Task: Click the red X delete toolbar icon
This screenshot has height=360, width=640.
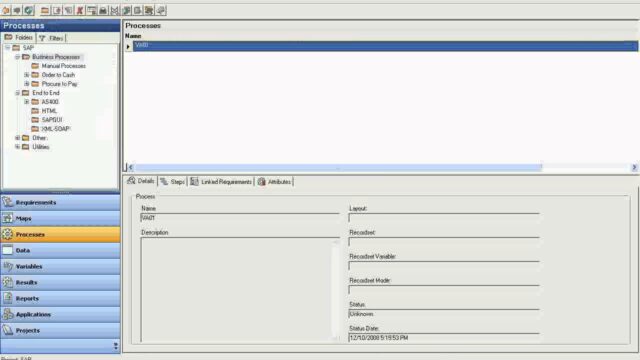Action: pyautogui.click(x=80, y=10)
